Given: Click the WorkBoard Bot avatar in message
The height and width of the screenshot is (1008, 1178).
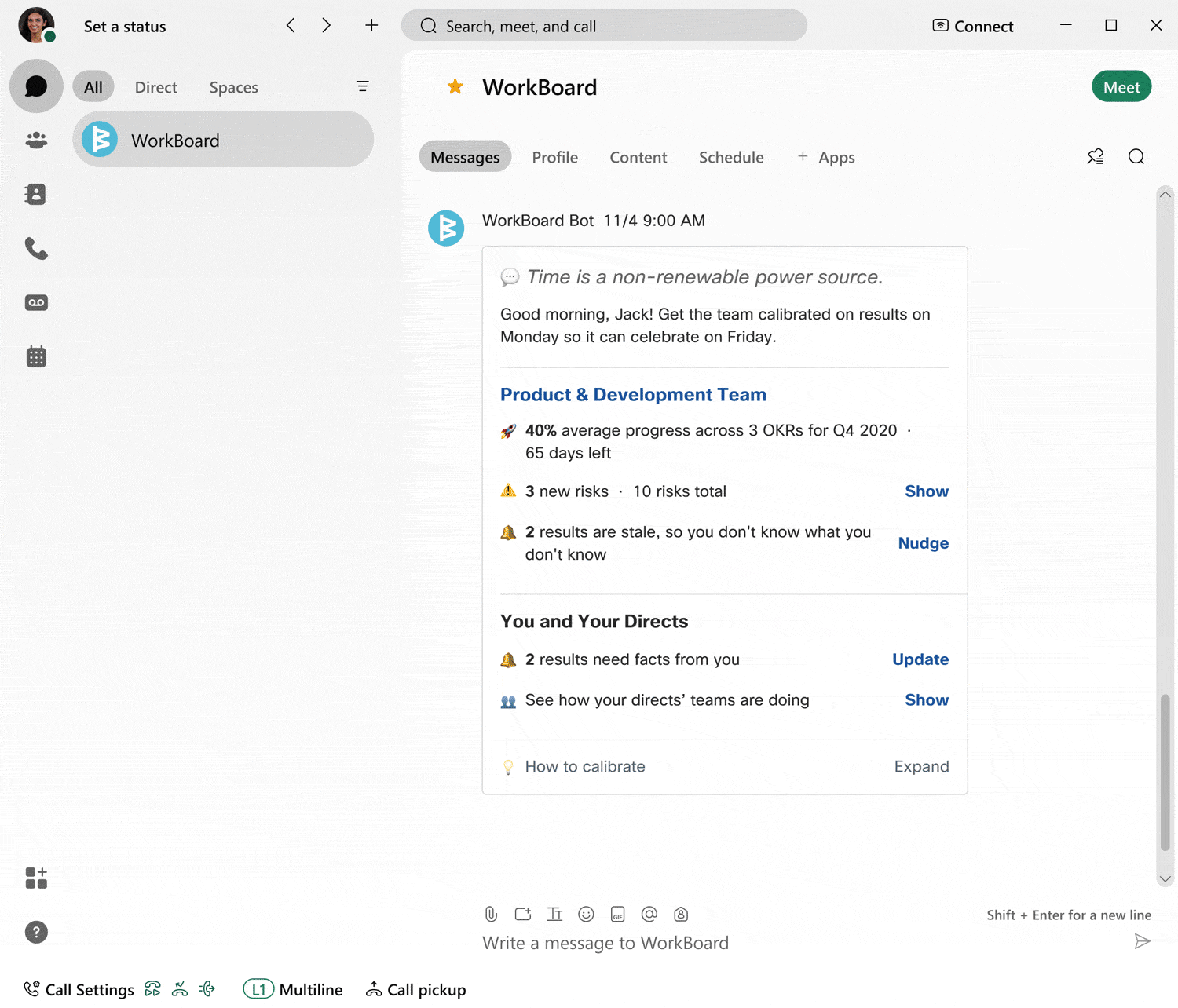Looking at the screenshot, I should [446, 228].
